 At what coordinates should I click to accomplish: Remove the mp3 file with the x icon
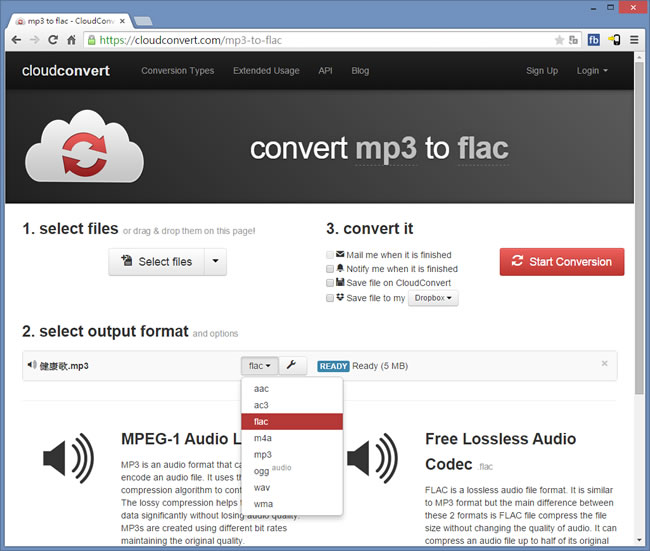pos(604,364)
